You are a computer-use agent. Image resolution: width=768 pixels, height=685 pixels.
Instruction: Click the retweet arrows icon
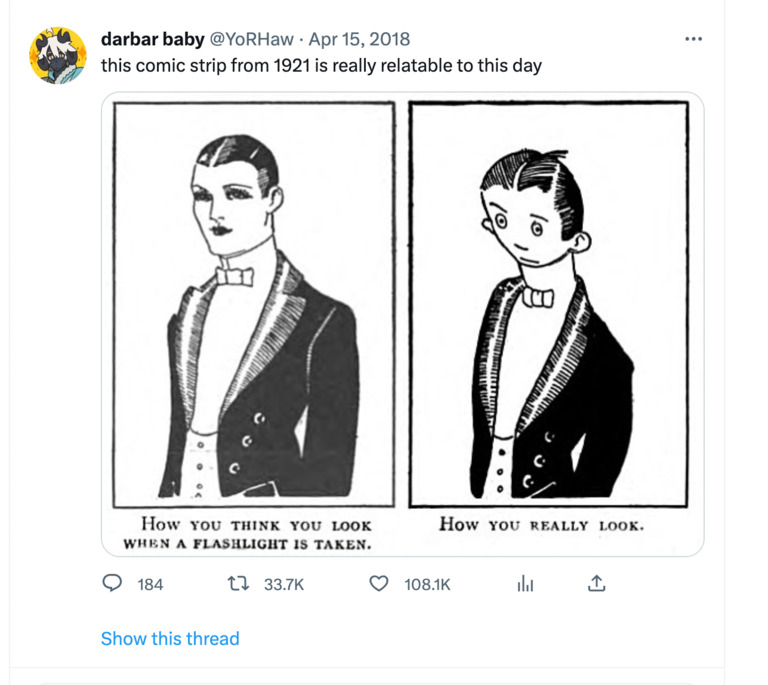239,583
